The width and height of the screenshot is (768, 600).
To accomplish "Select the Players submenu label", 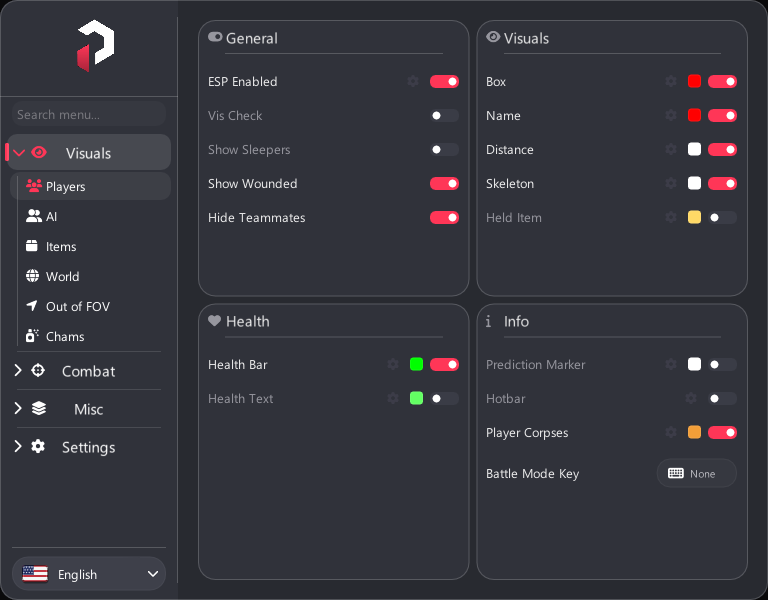I will click(x=66, y=187).
